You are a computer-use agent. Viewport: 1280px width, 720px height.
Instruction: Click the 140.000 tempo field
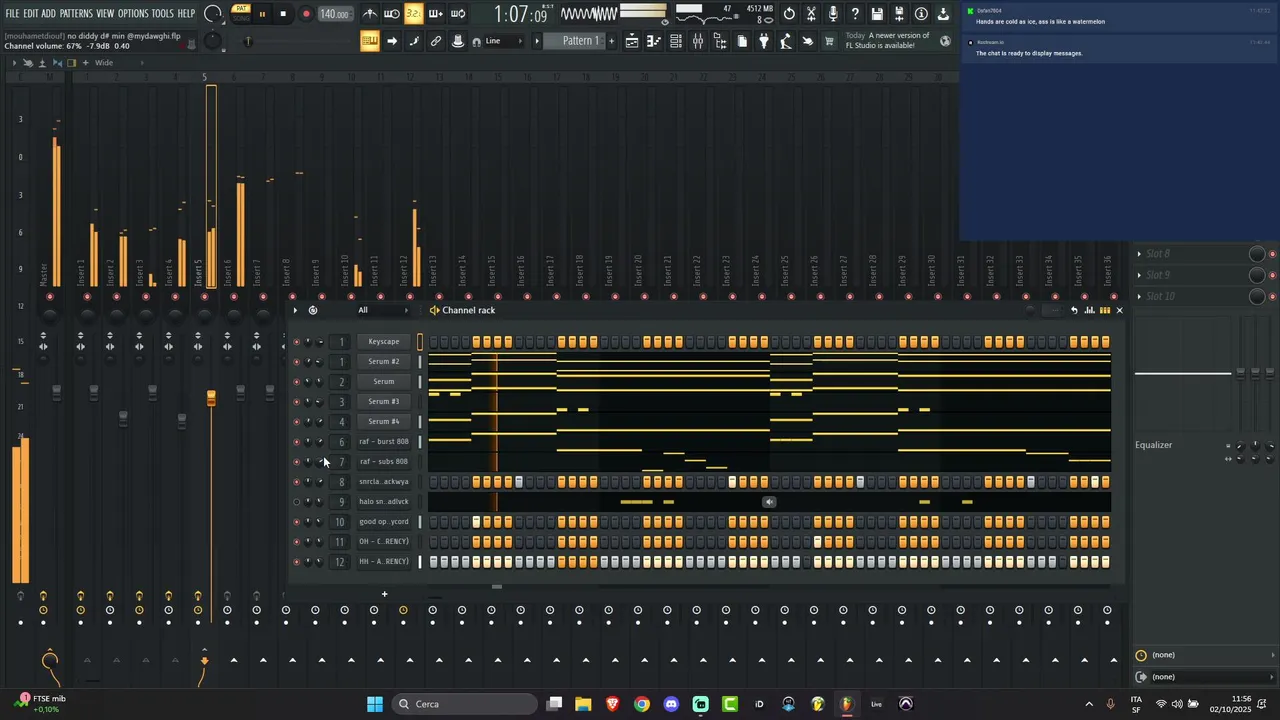tap(334, 14)
